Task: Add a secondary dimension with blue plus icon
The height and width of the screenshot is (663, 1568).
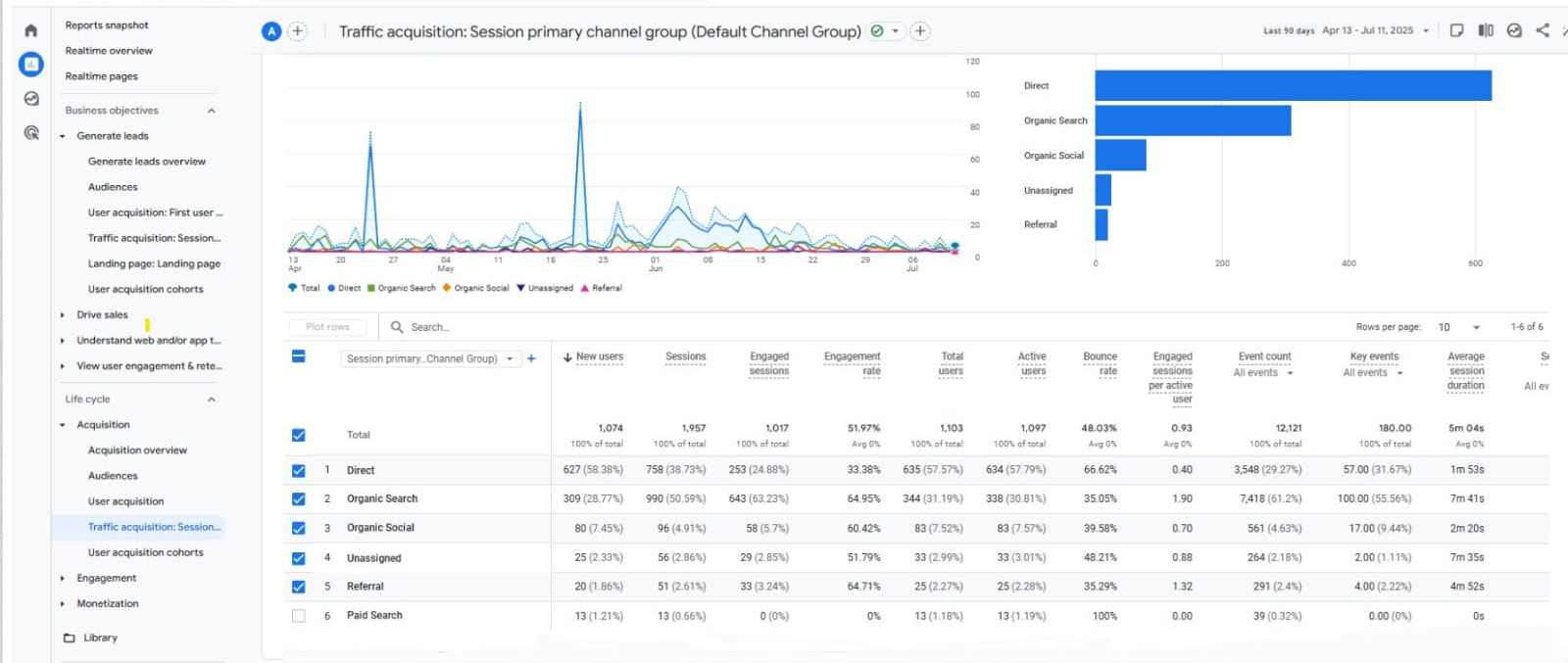Action: [531, 358]
